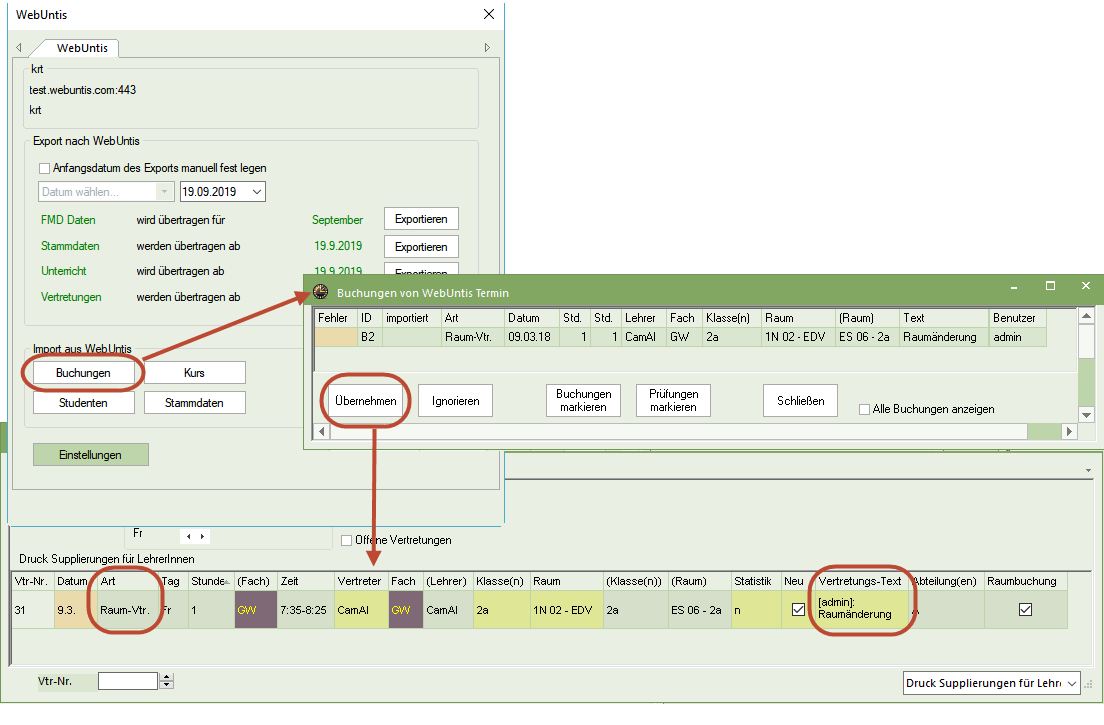This screenshot has height=725, width=1104.
Task: Toggle the Raumbuchung checkbox in row 31
Action: point(1026,610)
